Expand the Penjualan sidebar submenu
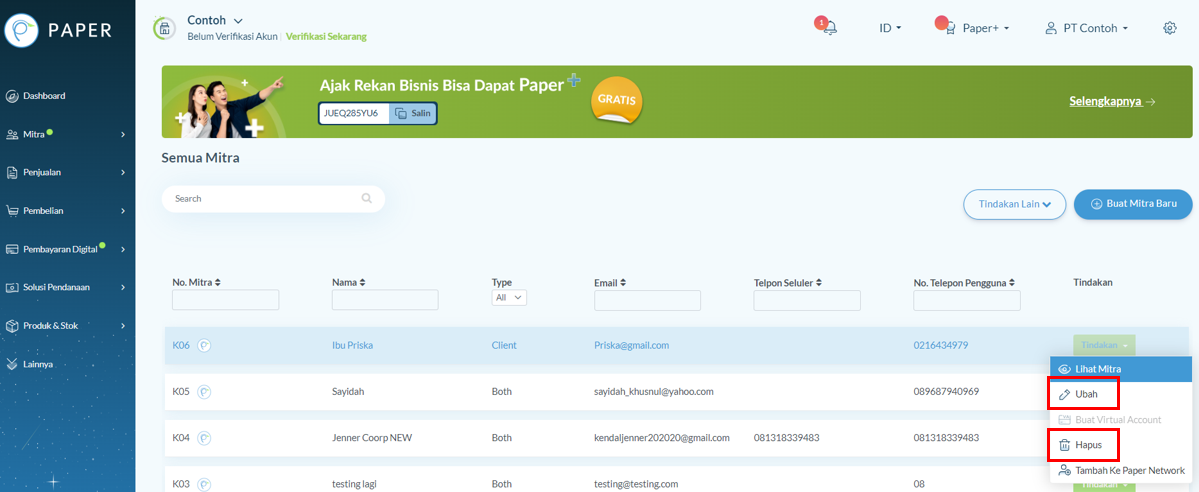The image size is (1199, 492). pyautogui.click(x=123, y=173)
